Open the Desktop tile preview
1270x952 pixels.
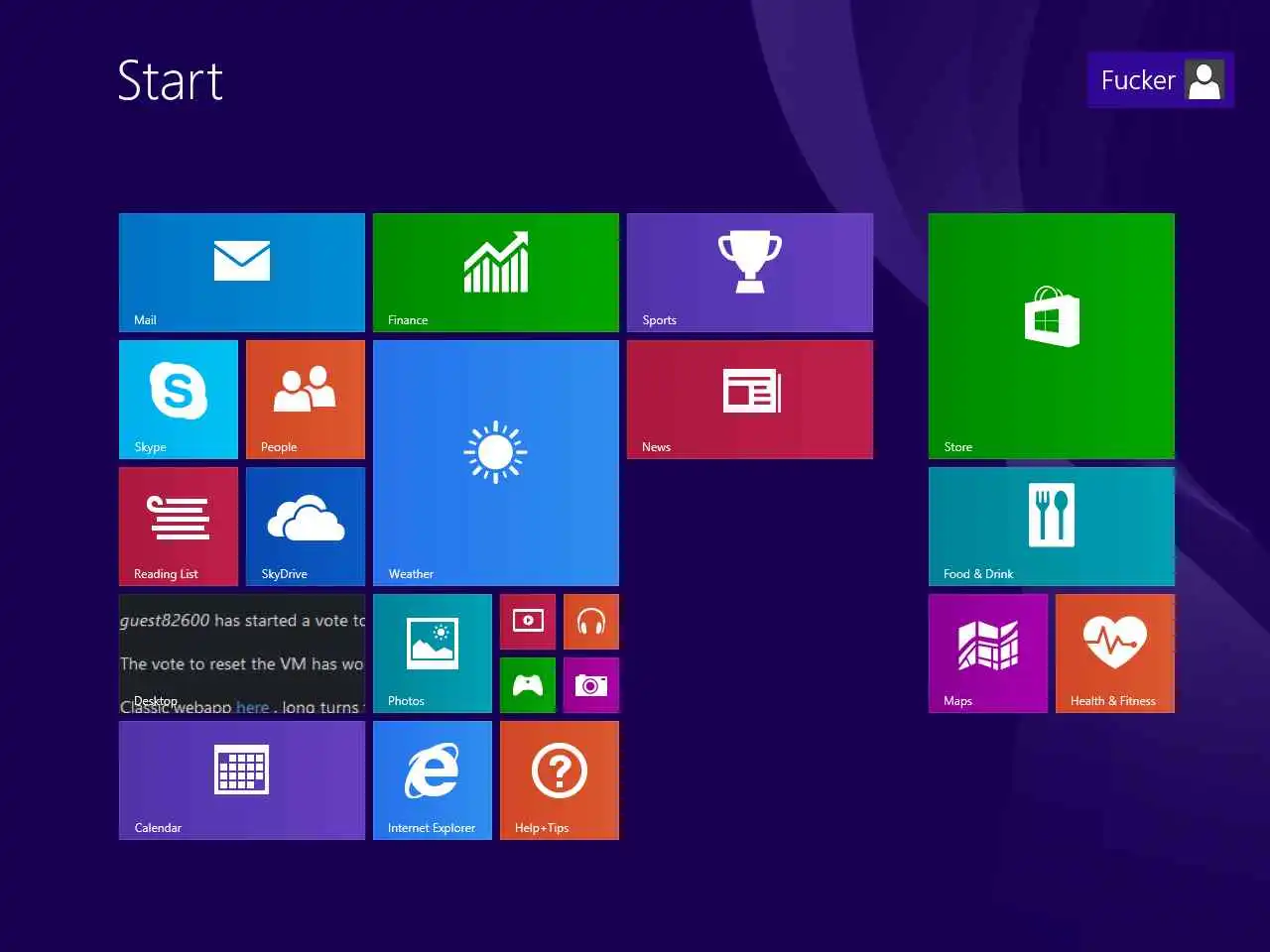(242, 654)
